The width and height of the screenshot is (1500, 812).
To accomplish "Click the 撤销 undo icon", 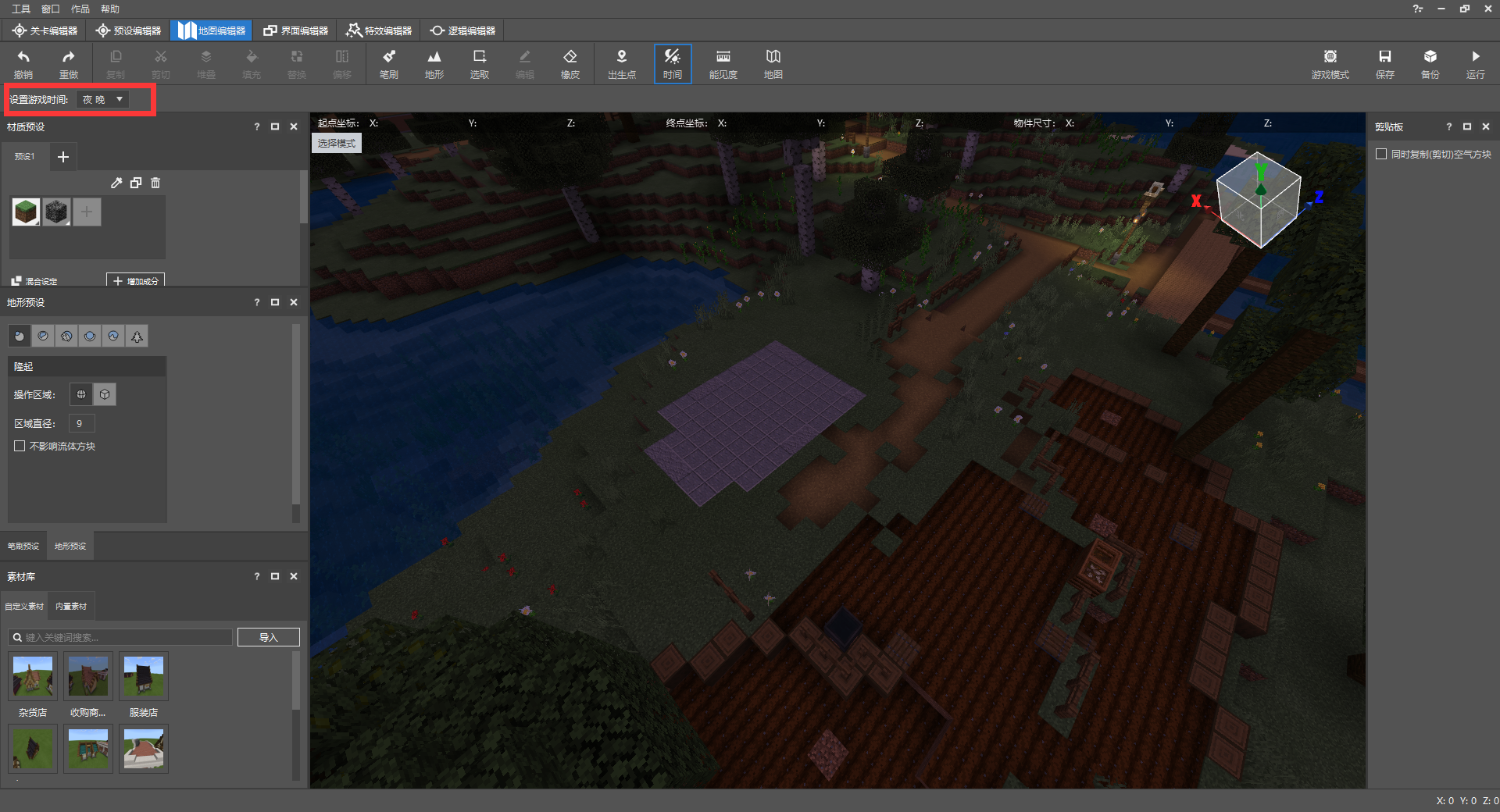I will [x=23, y=57].
